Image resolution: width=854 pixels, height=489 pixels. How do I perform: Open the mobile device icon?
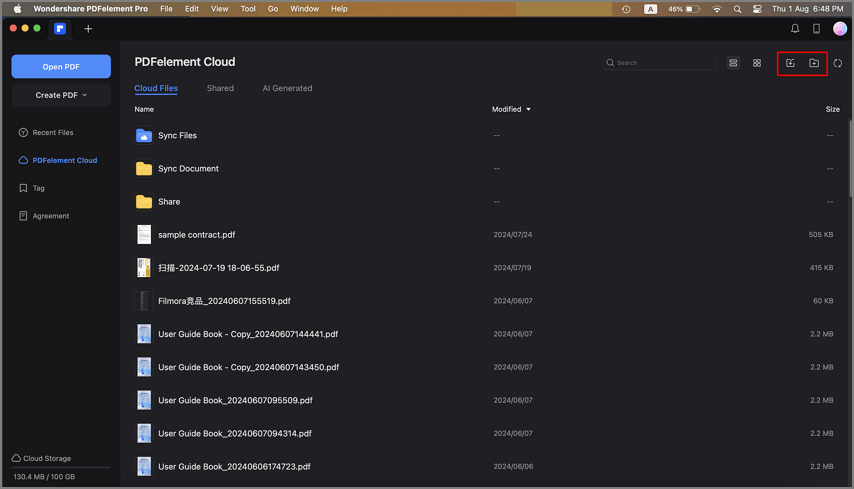click(816, 29)
